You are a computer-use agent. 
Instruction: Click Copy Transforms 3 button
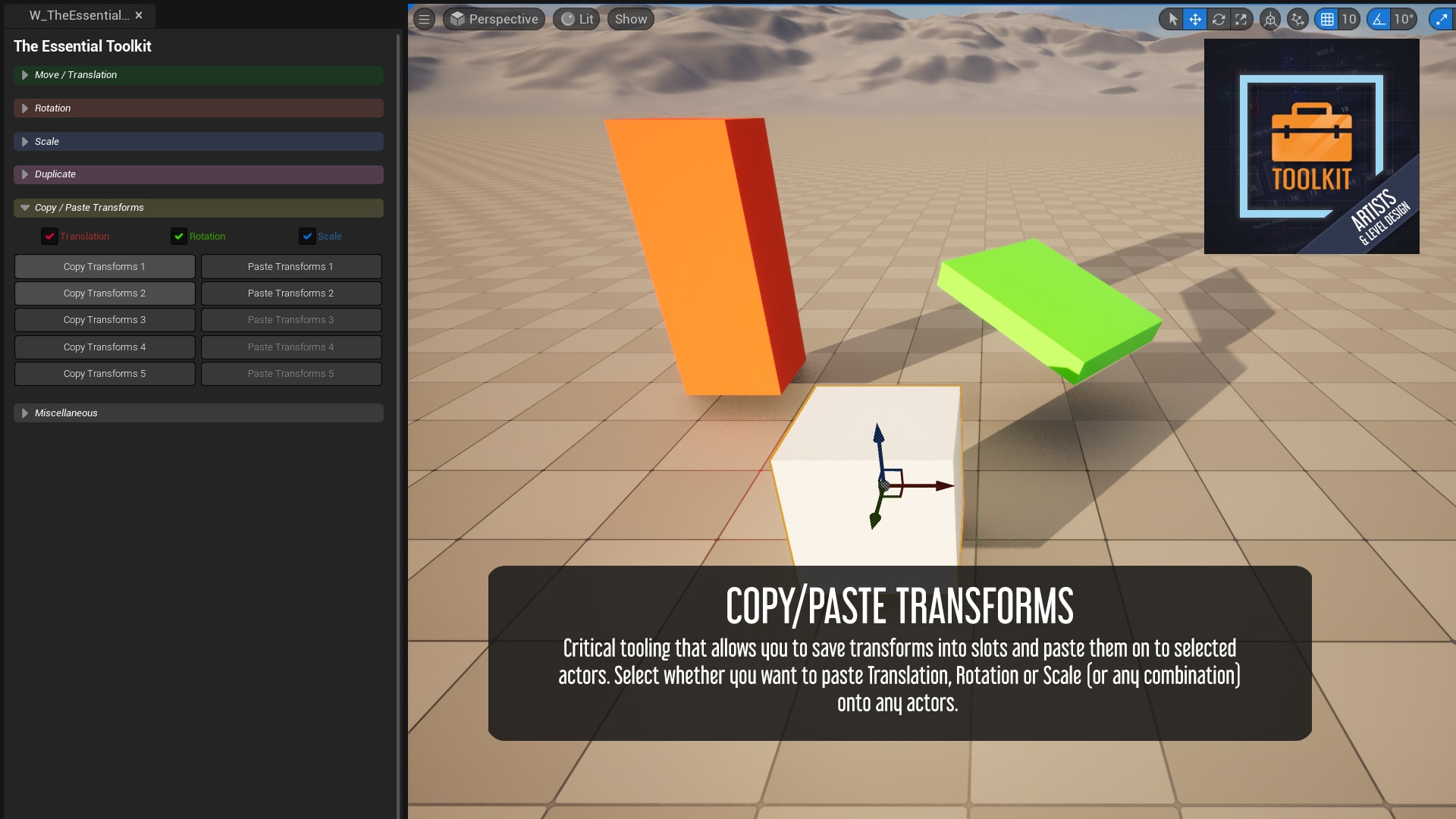click(x=105, y=320)
